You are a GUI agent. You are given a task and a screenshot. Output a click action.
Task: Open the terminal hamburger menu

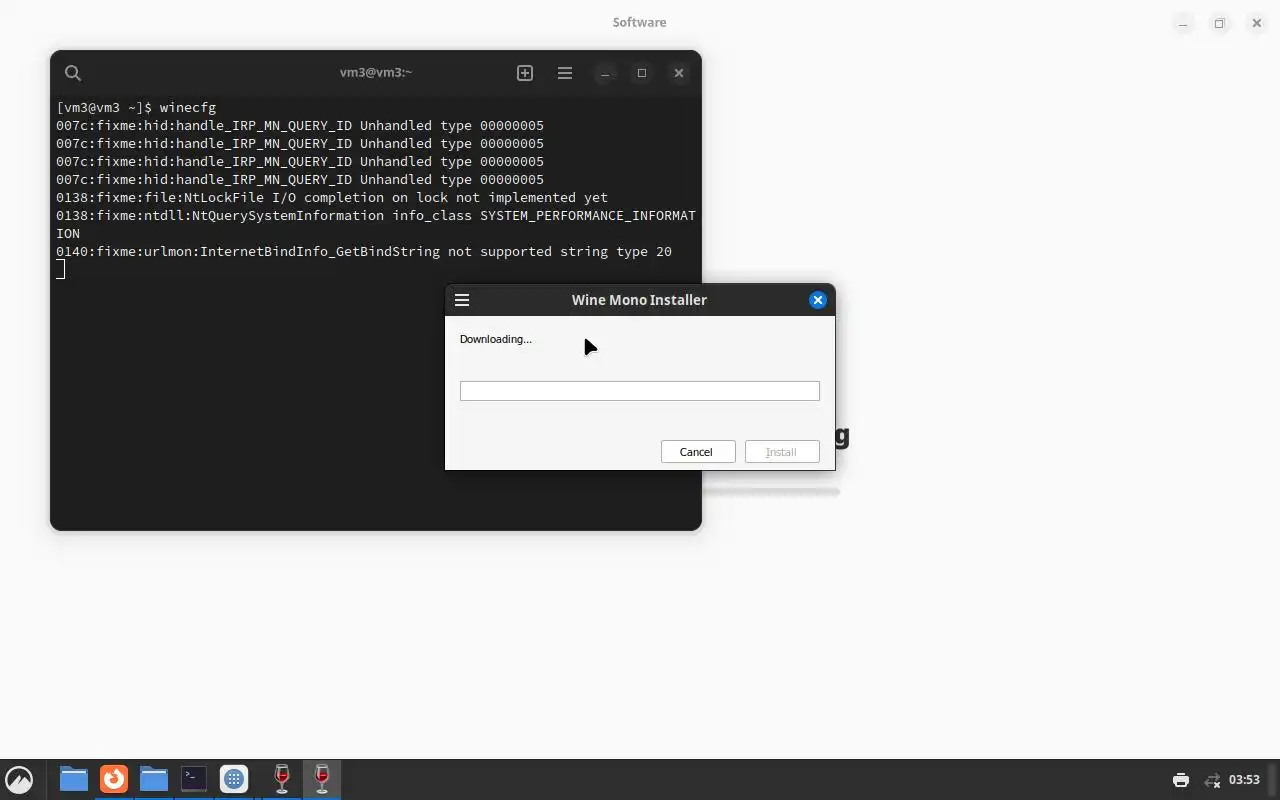[x=565, y=73]
